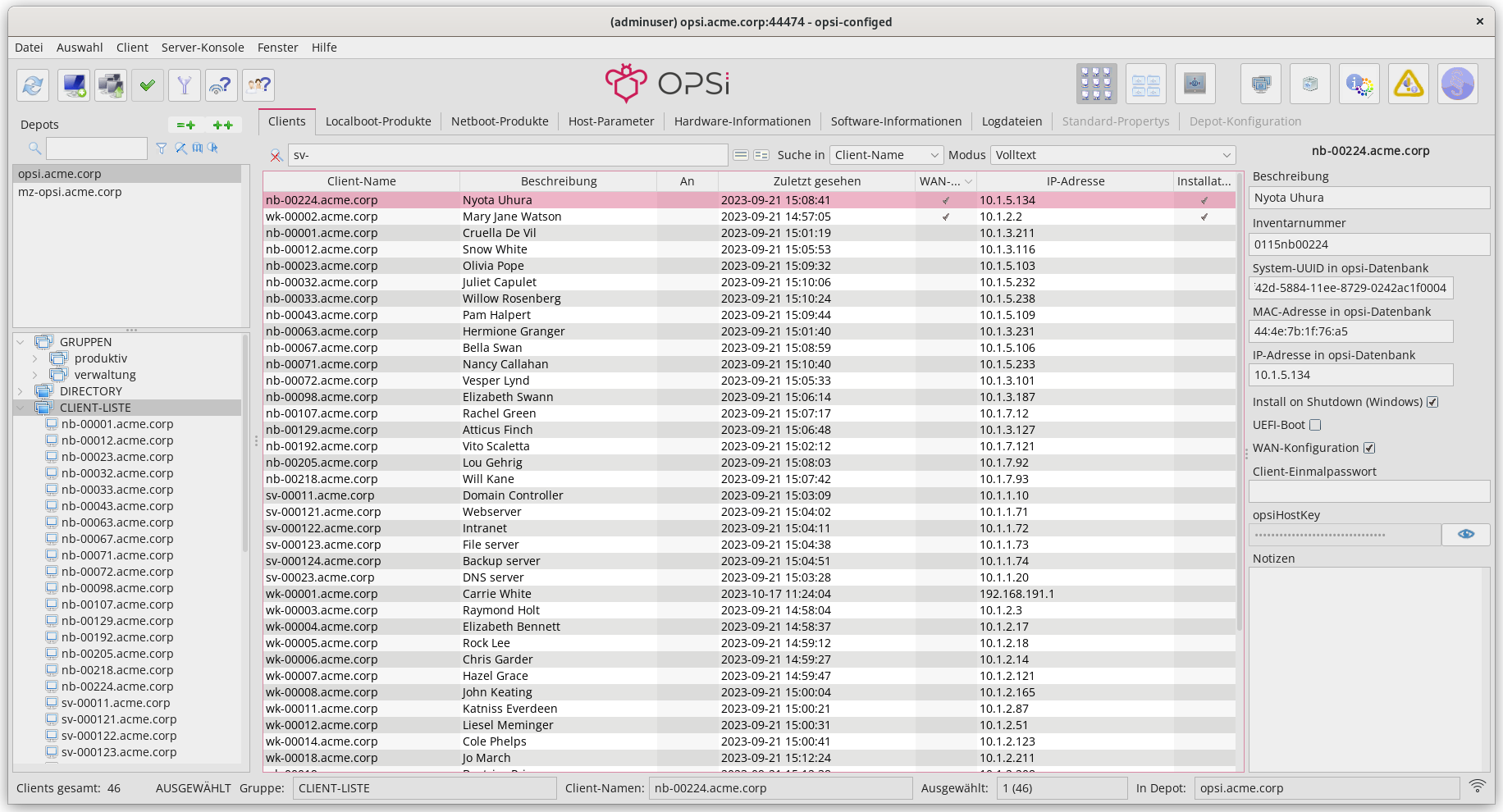Screen dimensions: 1503x812
Task: Click the magnifier with pencil depot icon
Action: point(180,148)
